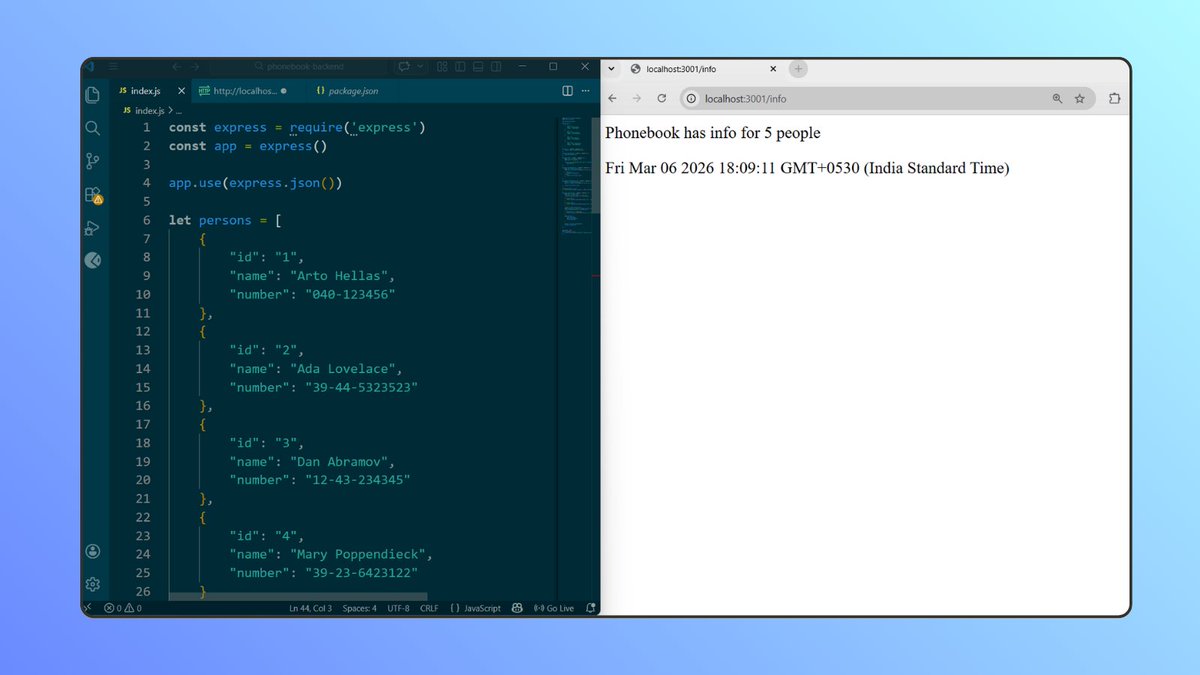Change the CRLF end-of-line sequence
This screenshot has height=675, width=1200.
(x=429, y=608)
